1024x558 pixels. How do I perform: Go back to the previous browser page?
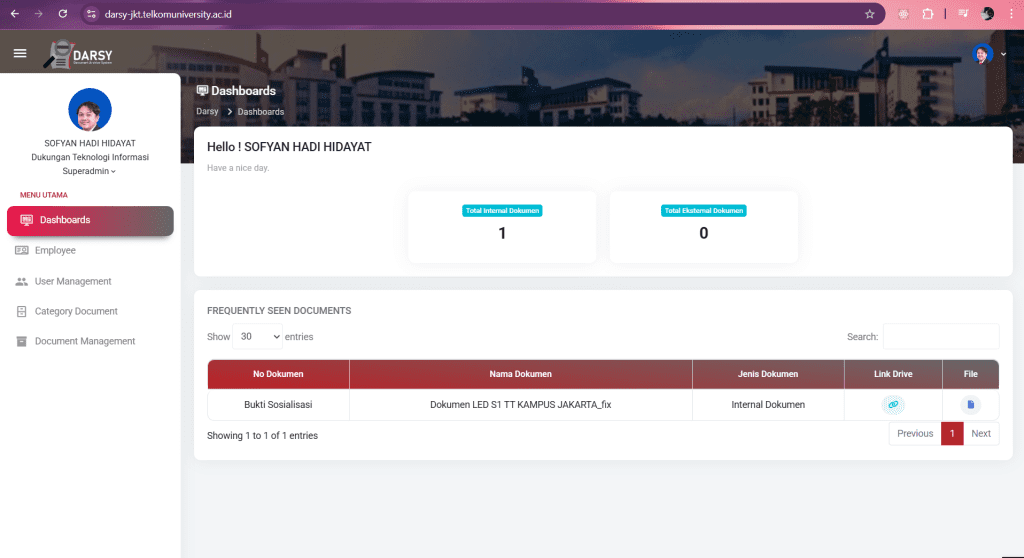(14, 14)
